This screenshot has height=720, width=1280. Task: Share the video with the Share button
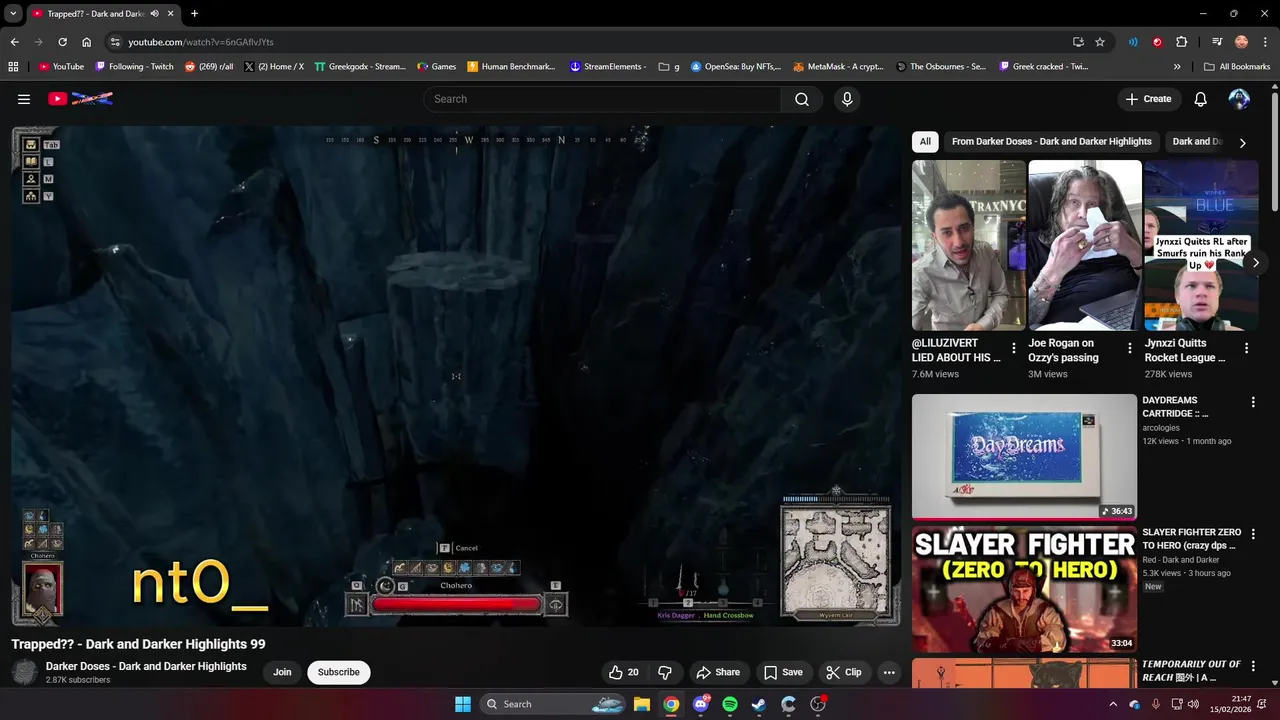[x=718, y=672]
